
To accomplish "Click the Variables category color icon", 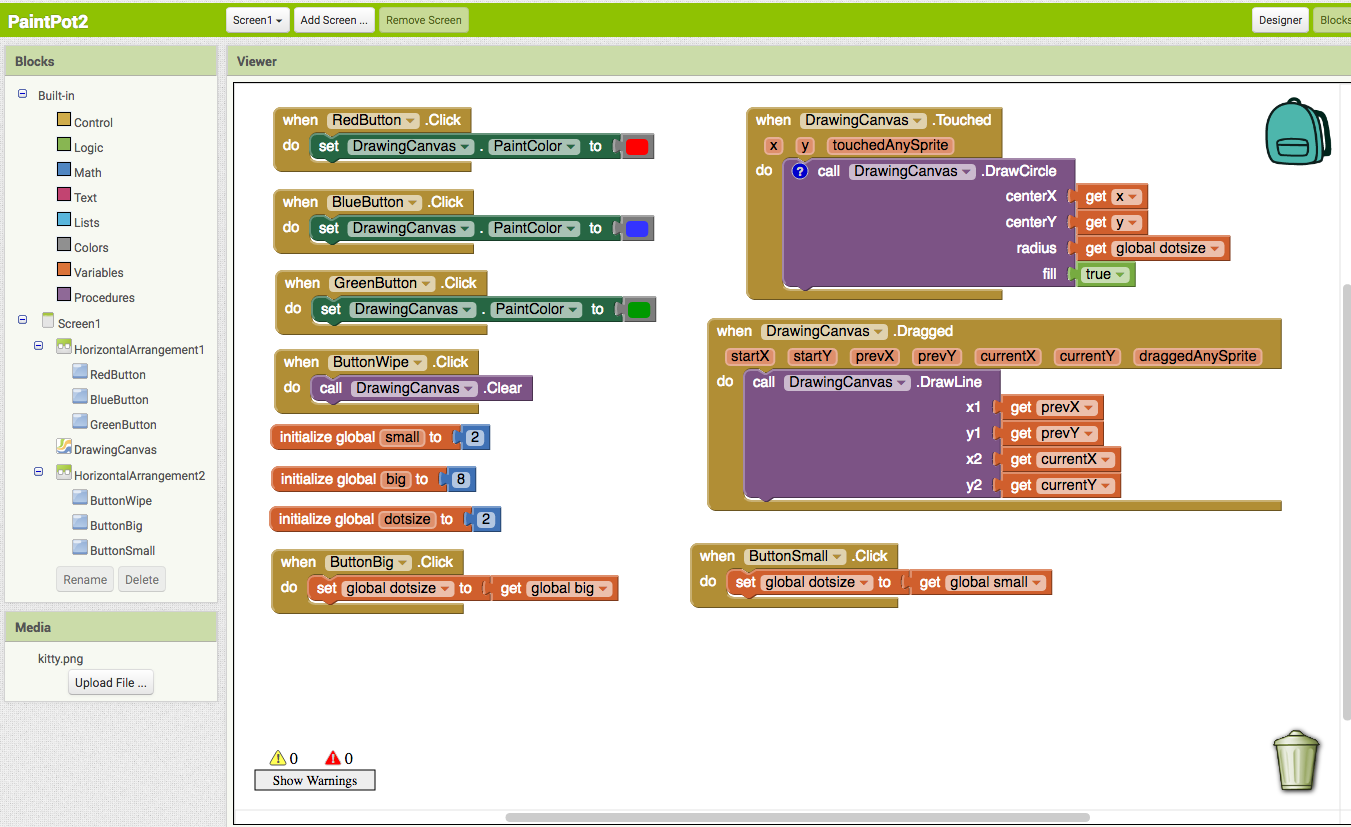I will [64, 271].
